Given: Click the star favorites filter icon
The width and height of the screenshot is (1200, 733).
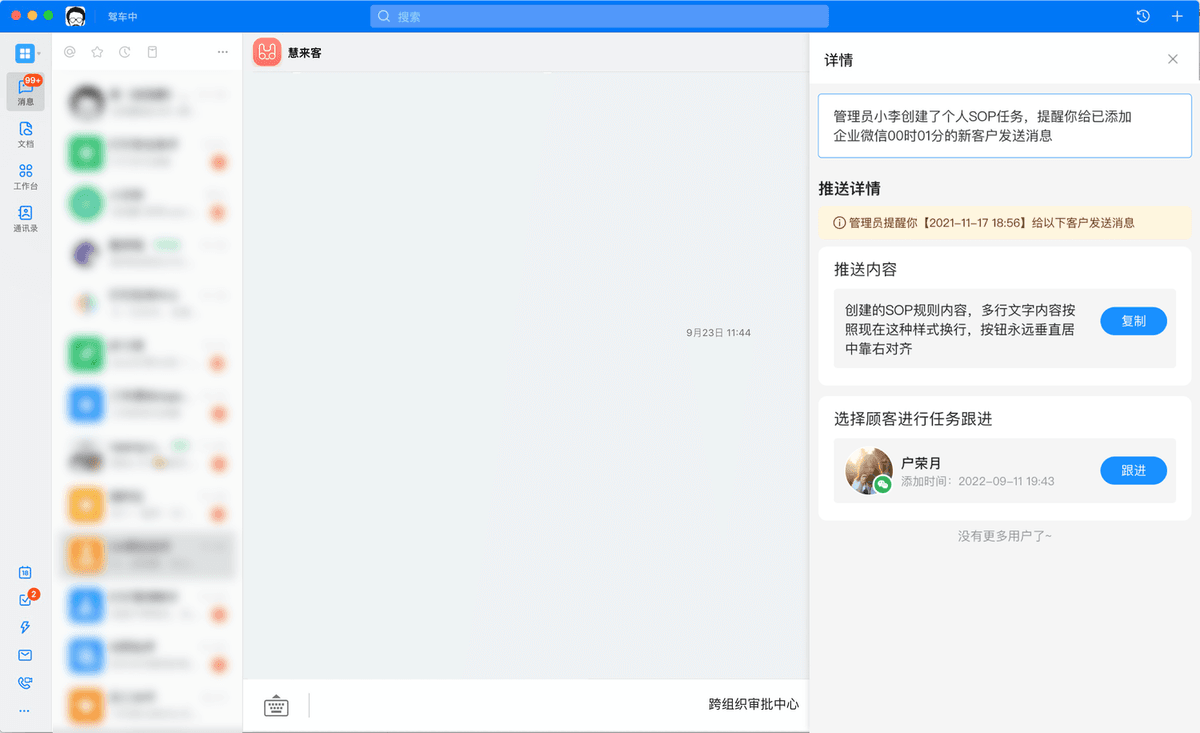Looking at the screenshot, I should pos(97,52).
